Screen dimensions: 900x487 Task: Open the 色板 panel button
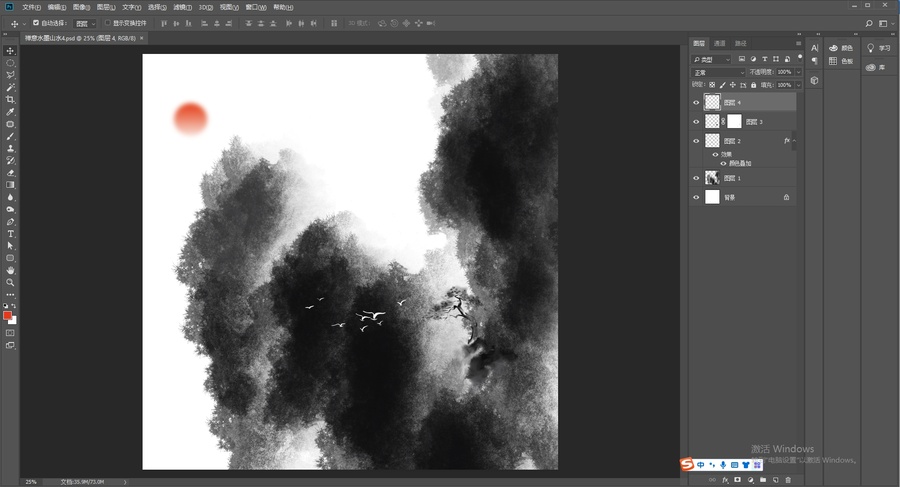pyautogui.click(x=841, y=61)
